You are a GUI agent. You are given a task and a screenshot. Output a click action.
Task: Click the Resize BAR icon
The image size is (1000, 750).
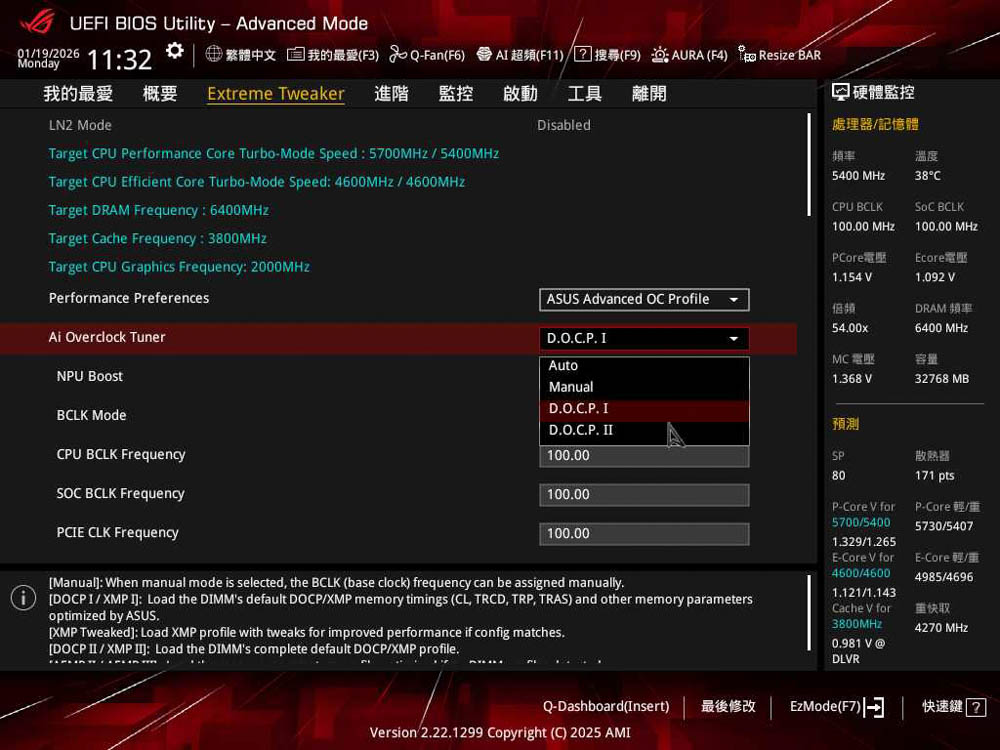click(x=746, y=54)
